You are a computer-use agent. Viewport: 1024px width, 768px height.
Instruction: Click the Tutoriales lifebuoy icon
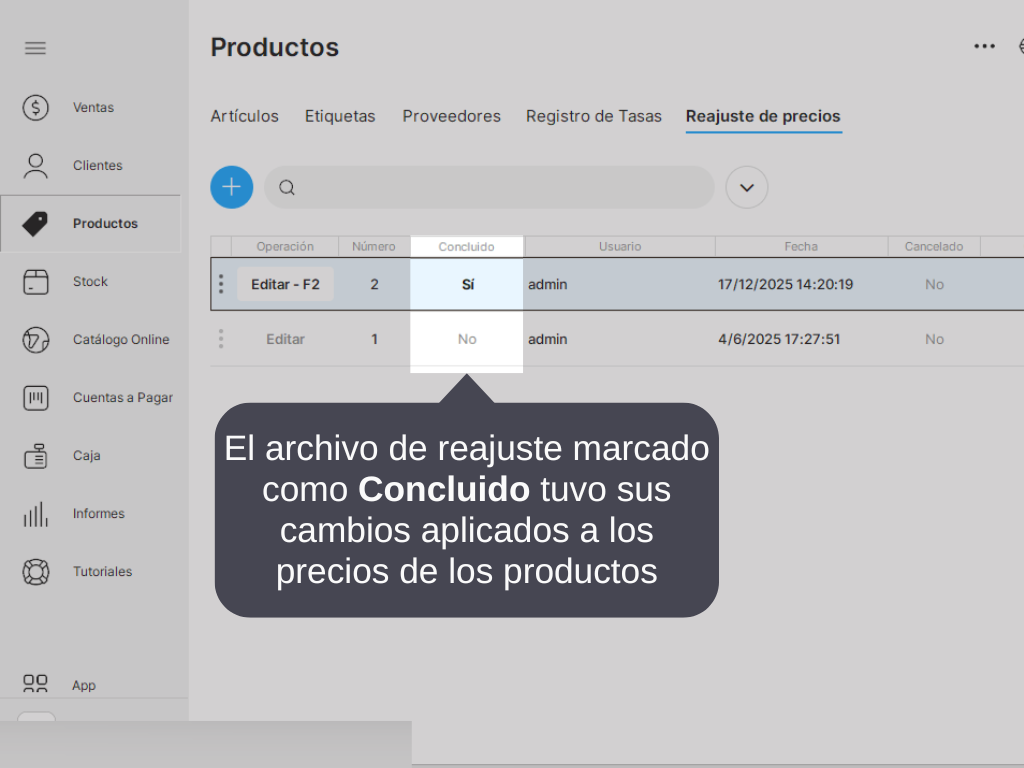coord(35,571)
